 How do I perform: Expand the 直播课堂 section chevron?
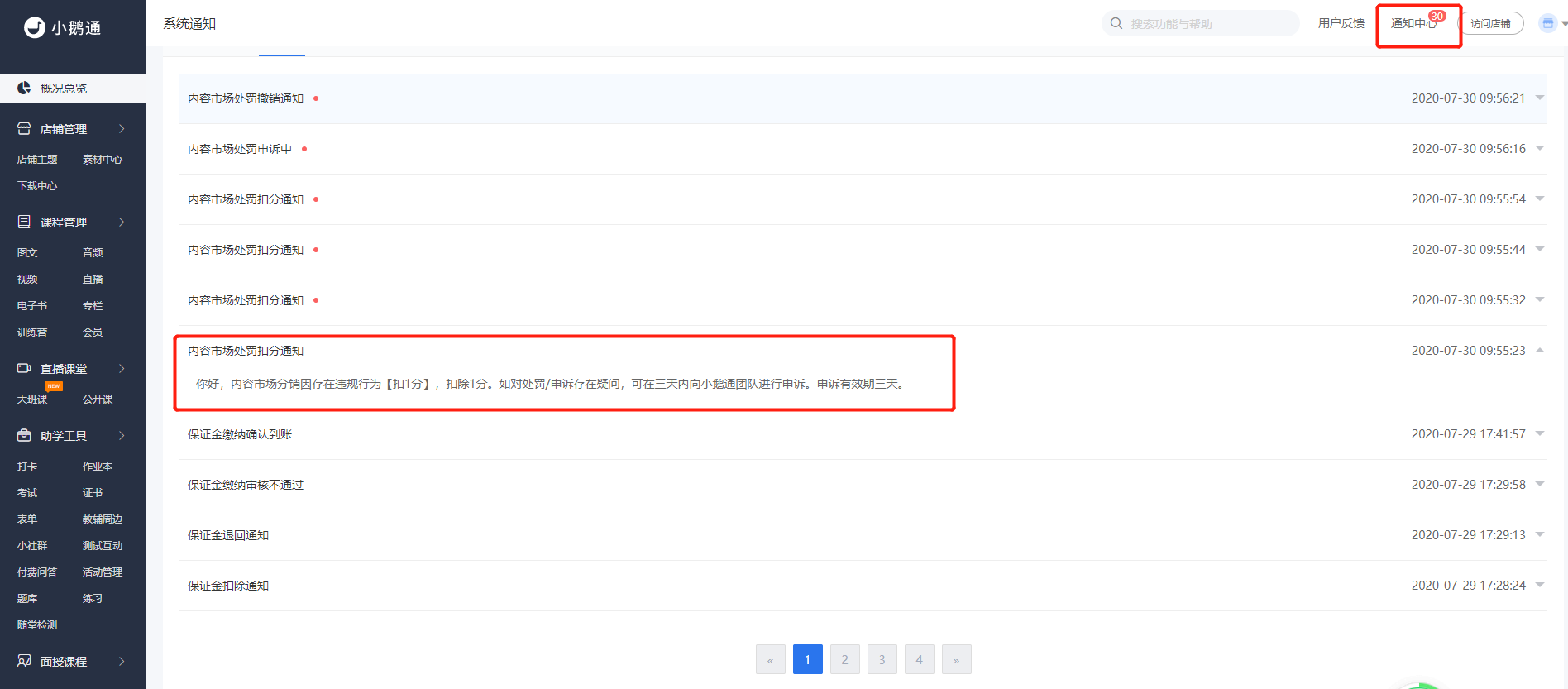click(122, 368)
